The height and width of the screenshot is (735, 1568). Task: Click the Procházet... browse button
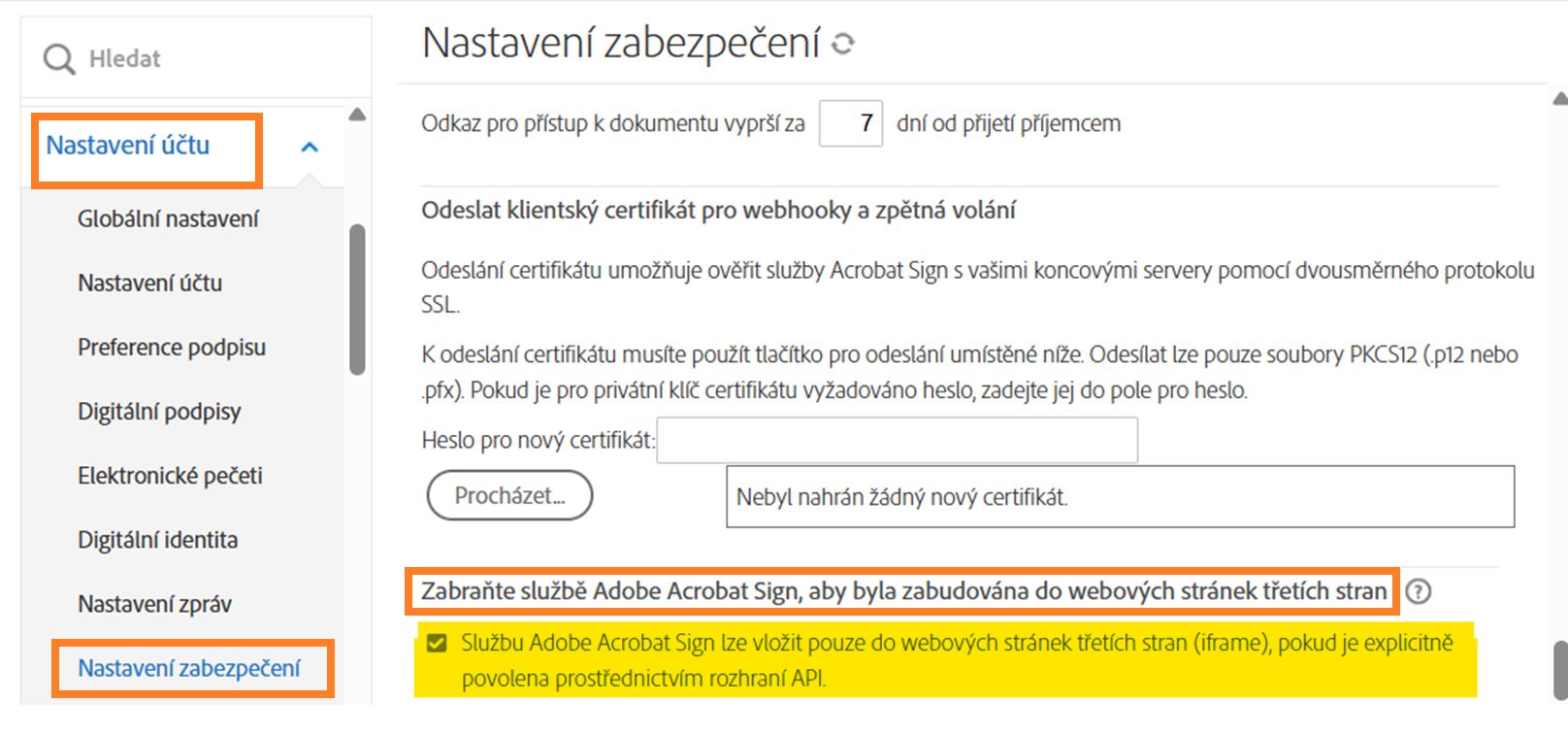tap(509, 496)
